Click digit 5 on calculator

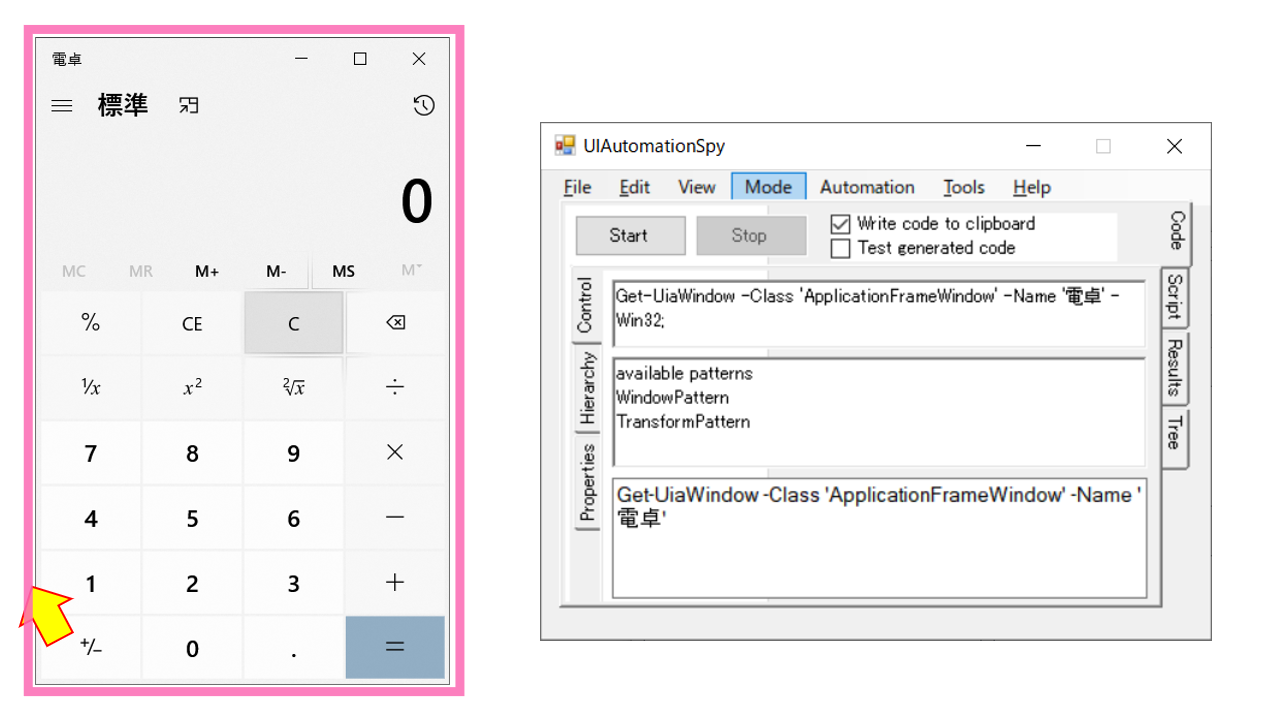[x=192, y=518]
